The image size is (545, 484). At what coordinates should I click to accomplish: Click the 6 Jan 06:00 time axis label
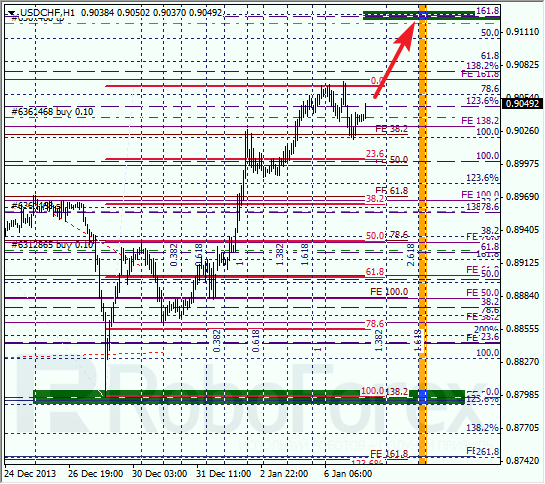pos(348,474)
